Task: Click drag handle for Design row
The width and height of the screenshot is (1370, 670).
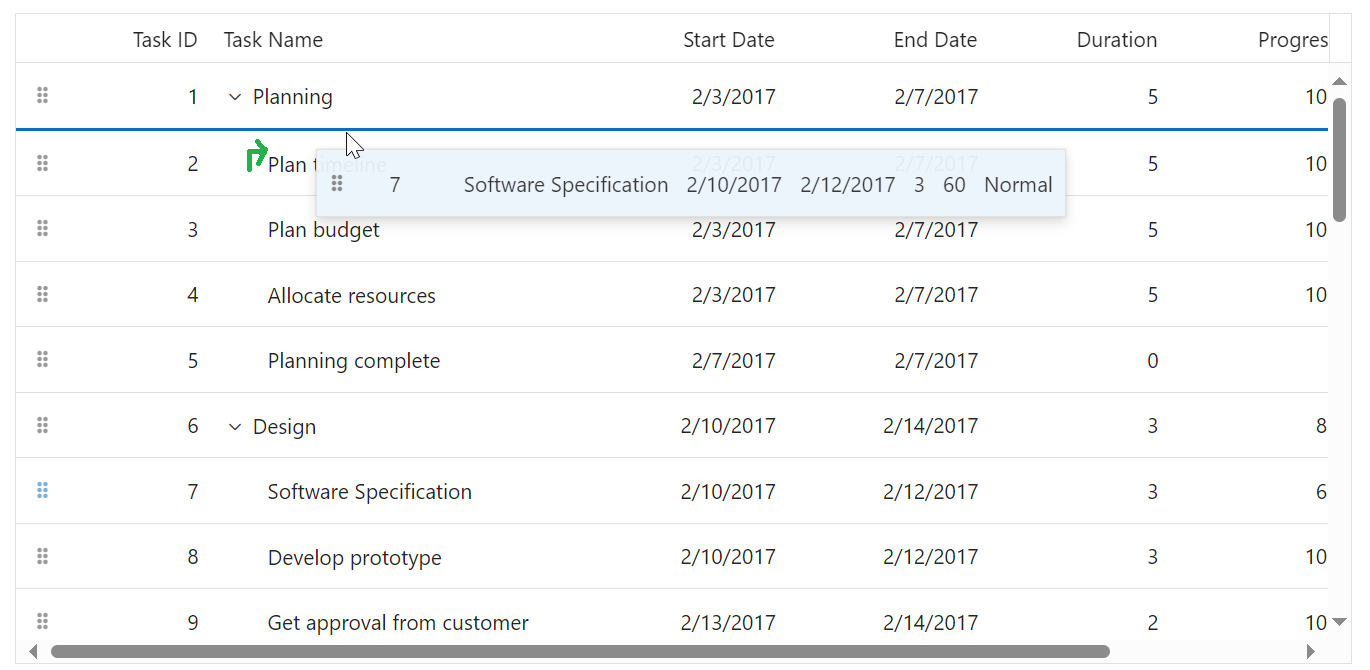Action: [42, 426]
